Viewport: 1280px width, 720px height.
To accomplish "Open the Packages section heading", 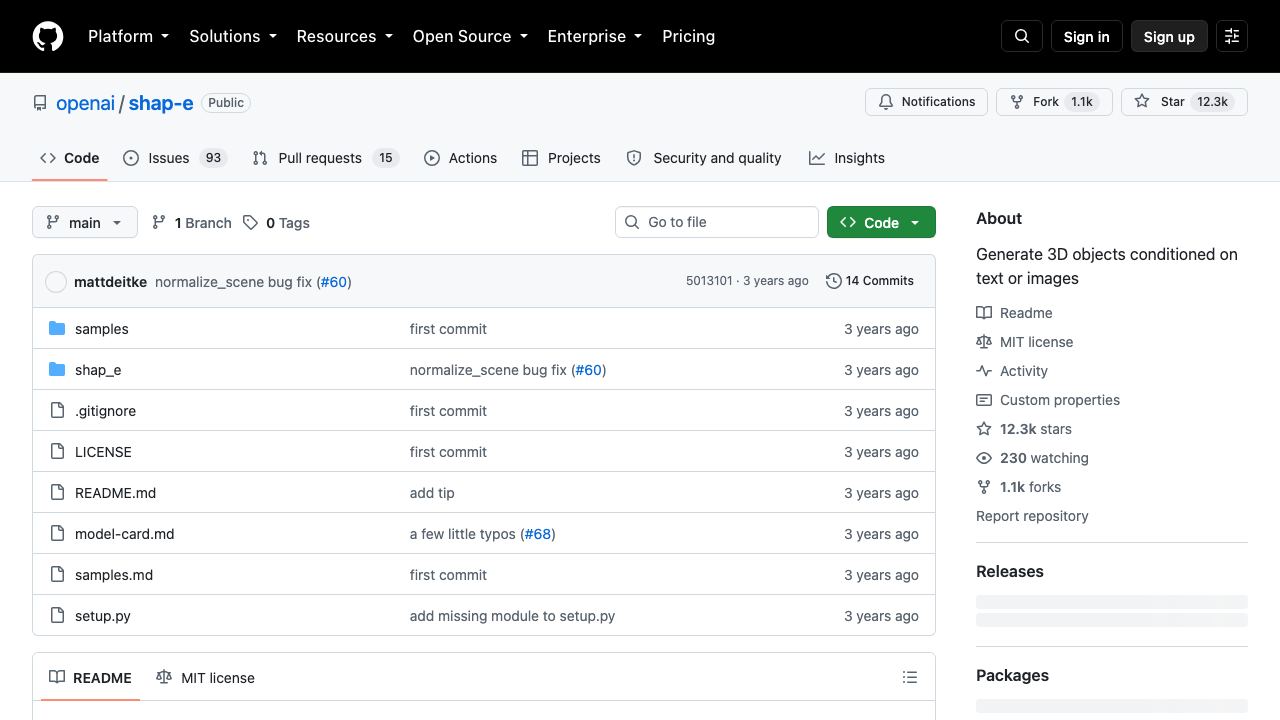I will (1012, 676).
